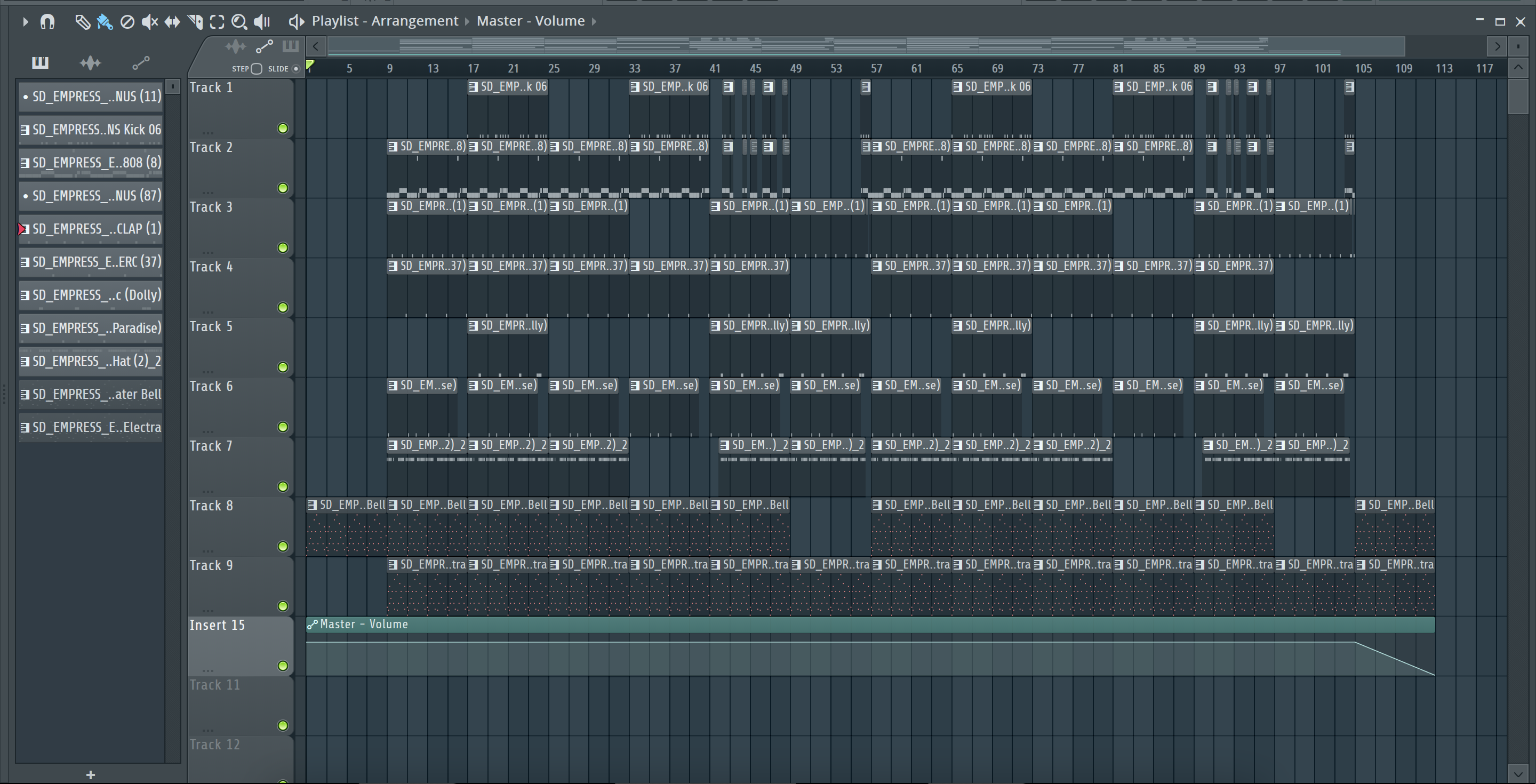Select SD_EMPRESS_..ater Bell in picker
Image resolution: width=1536 pixels, height=784 pixels.
click(91, 394)
